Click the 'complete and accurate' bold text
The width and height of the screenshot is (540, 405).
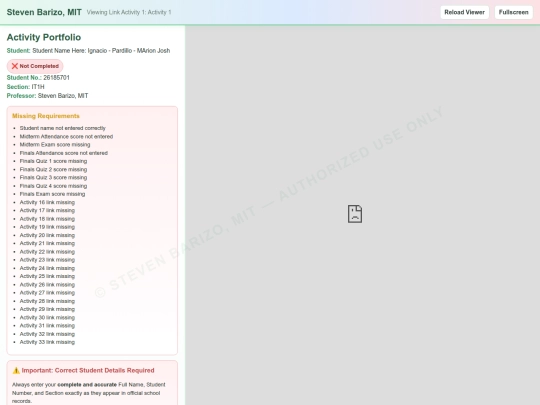point(87,384)
